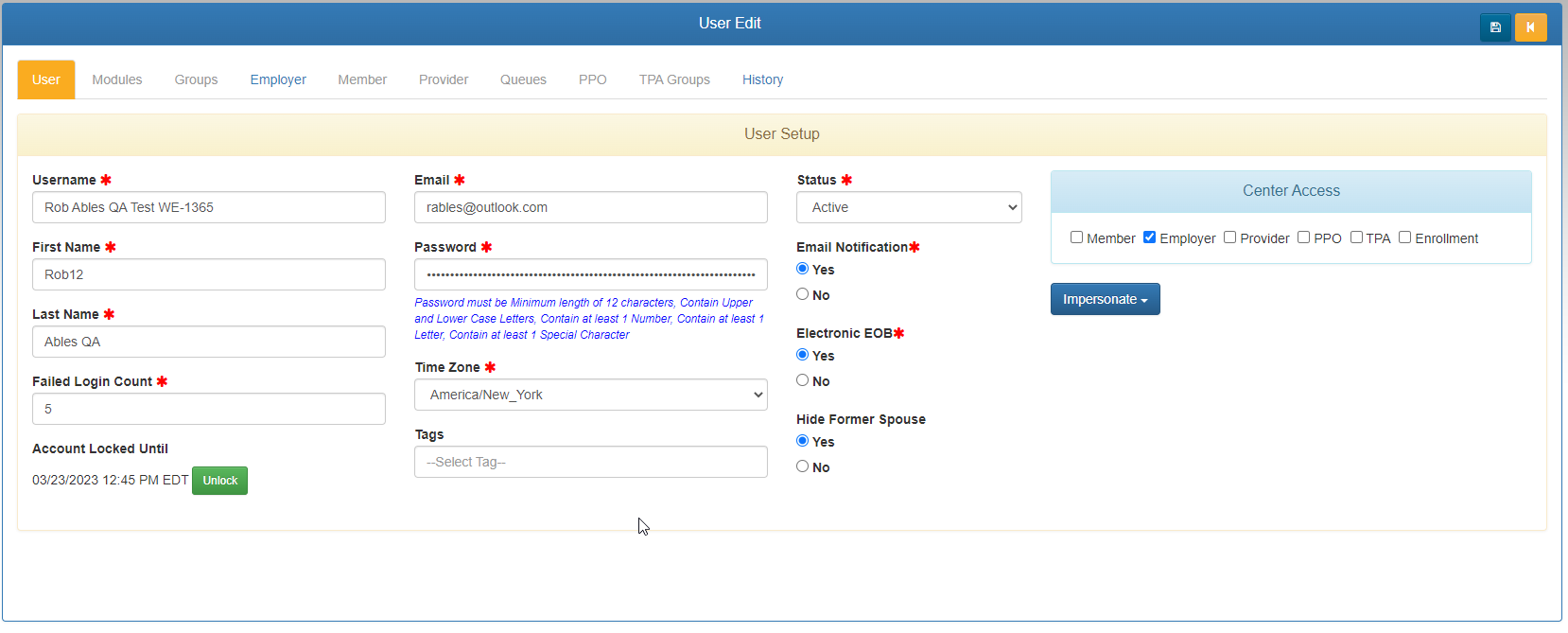Viewport: 1568px width, 633px height.
Task: Focus the Failed Login Count field
Action: [x=208, y=409]
